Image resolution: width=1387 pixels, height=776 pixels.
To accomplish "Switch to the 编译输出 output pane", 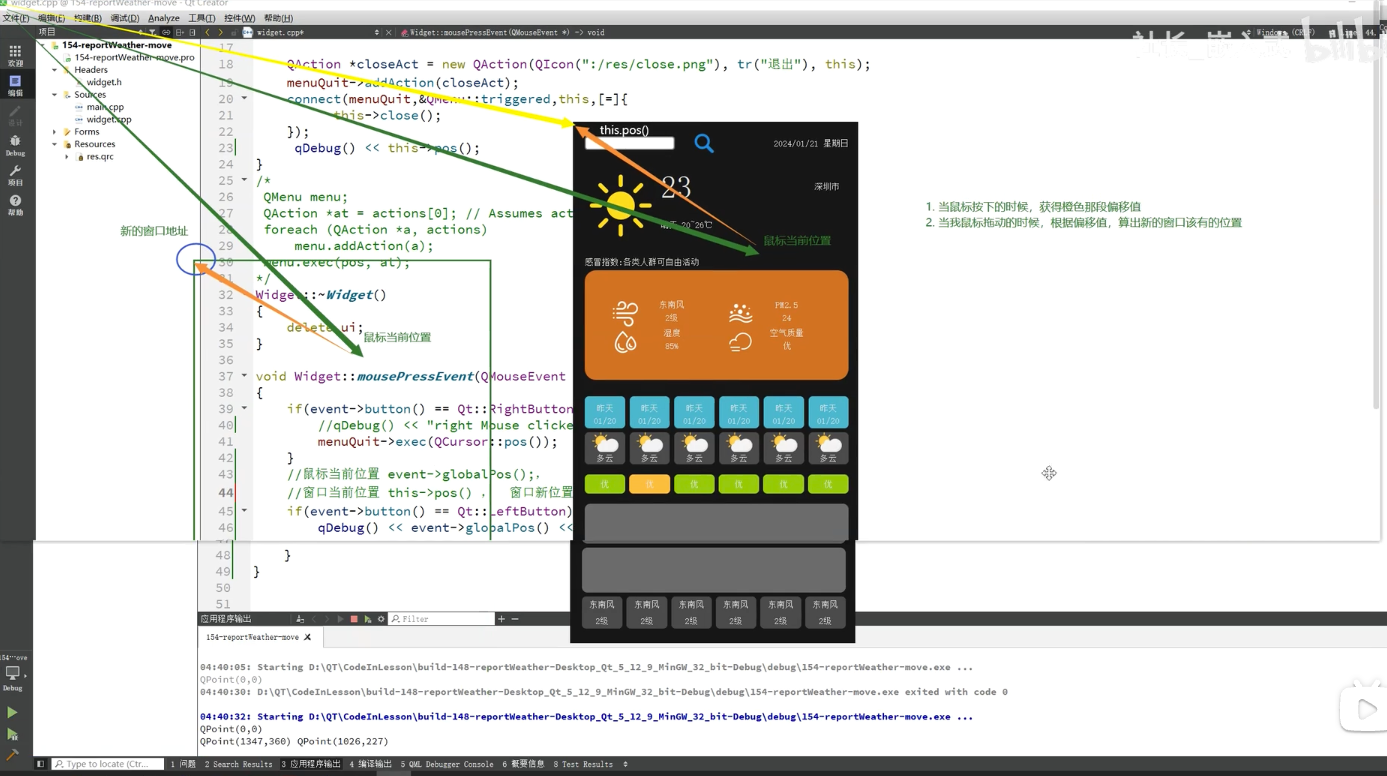I will point(370,764).
